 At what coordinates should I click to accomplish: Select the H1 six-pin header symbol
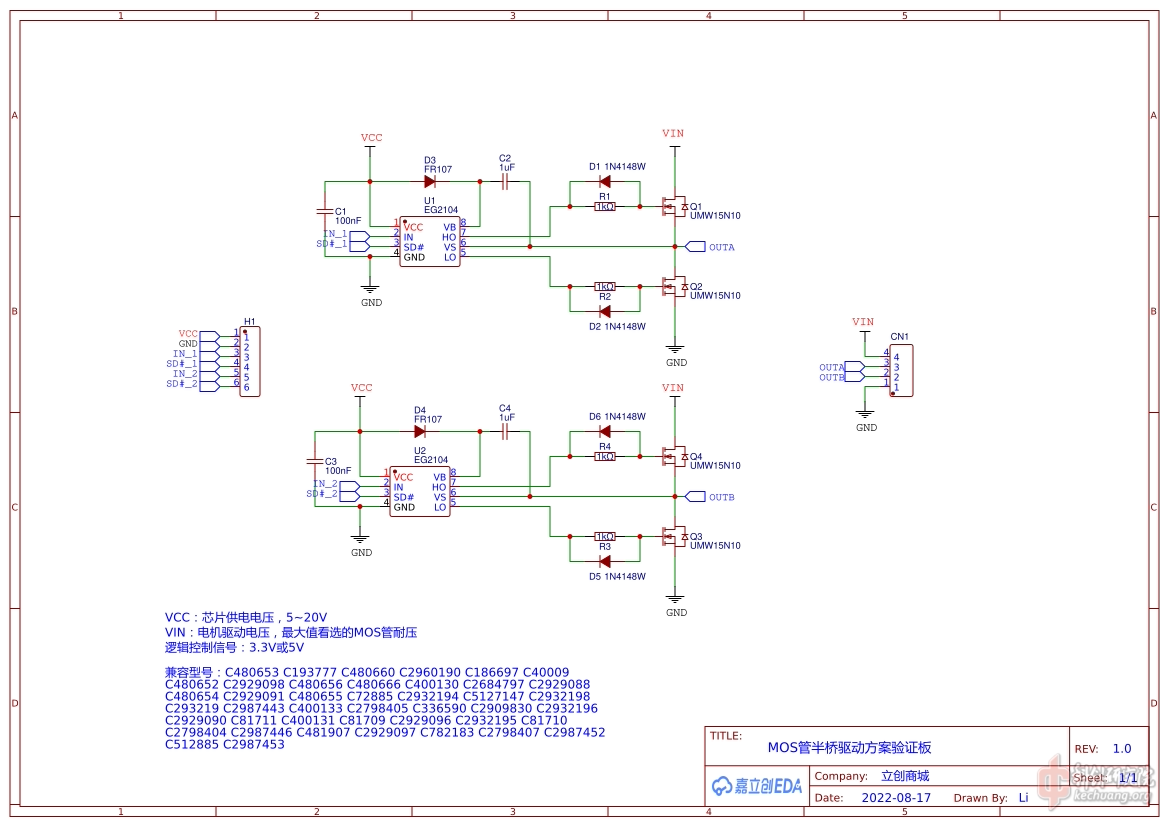250,362
